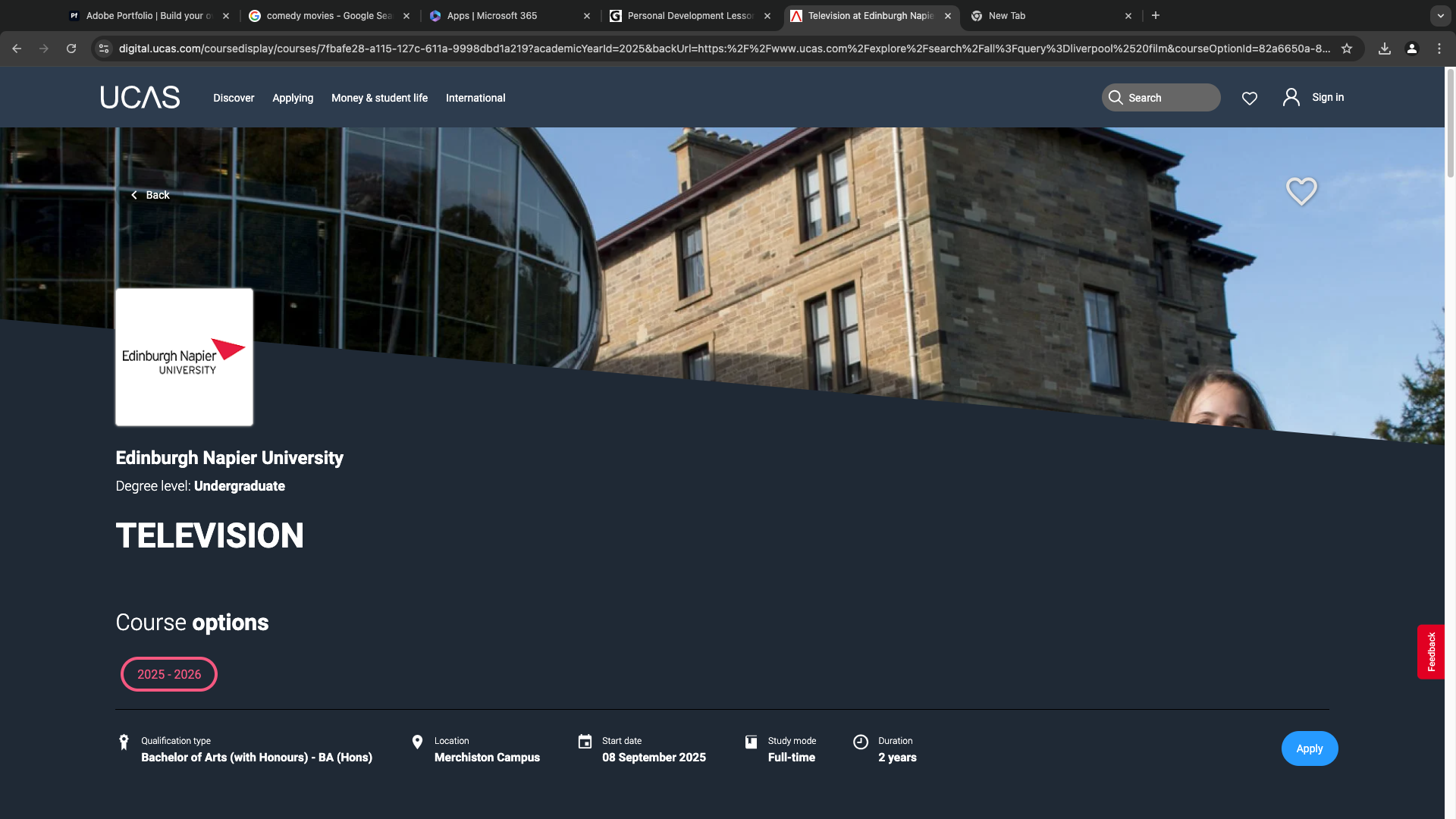Screen dimensions: 1456x819
Task: Click the address bar URL
Action: (724, 49)
